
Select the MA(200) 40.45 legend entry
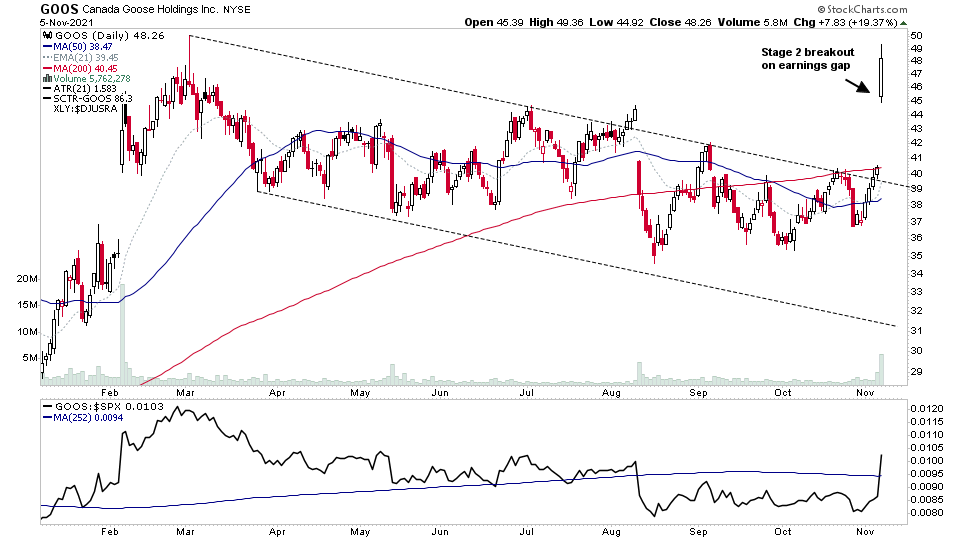pyautogui.click(x=80, y=69)
